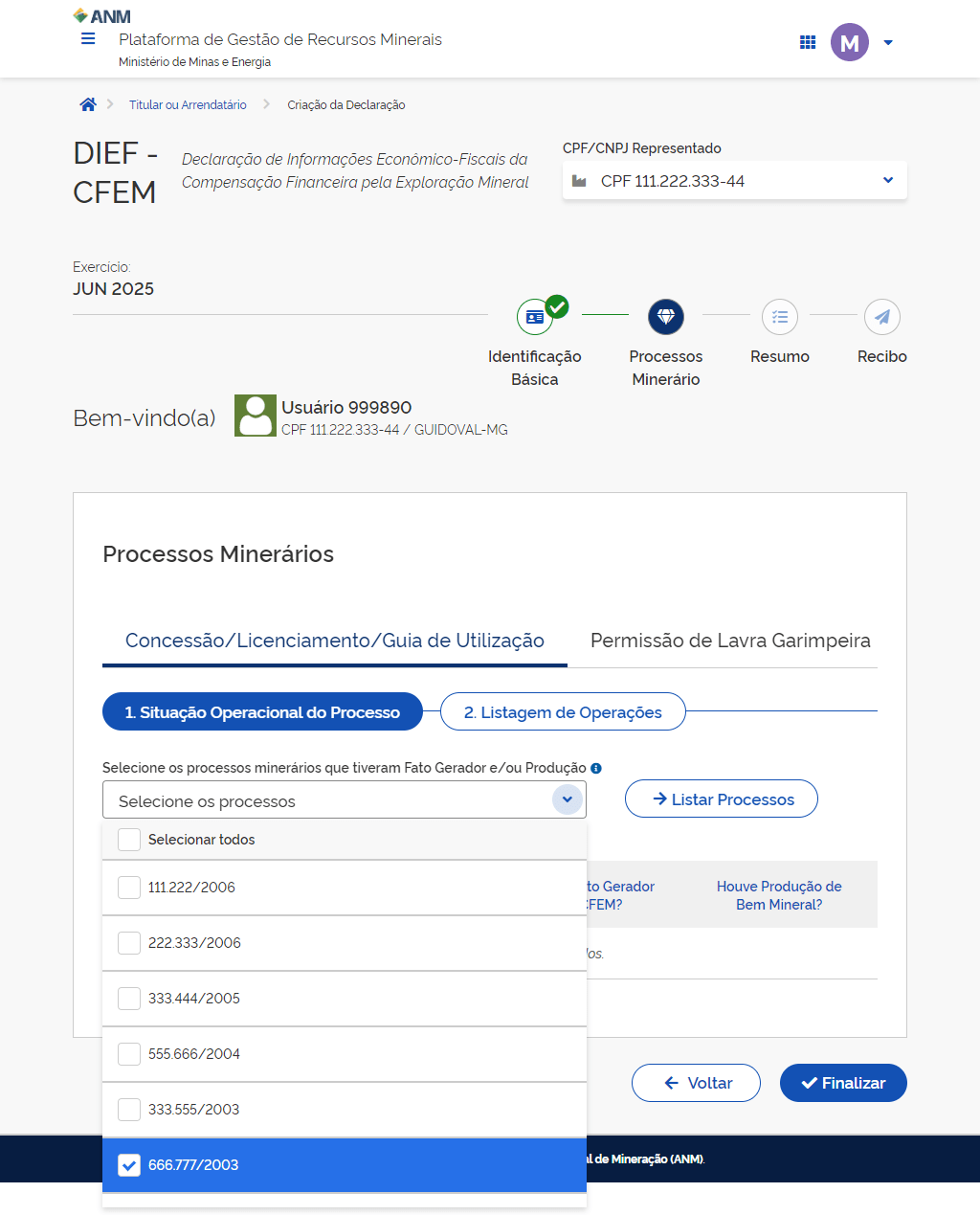
Task: Click the Listar Processos button
Action: pyautogui.click(x=722, y=799)
